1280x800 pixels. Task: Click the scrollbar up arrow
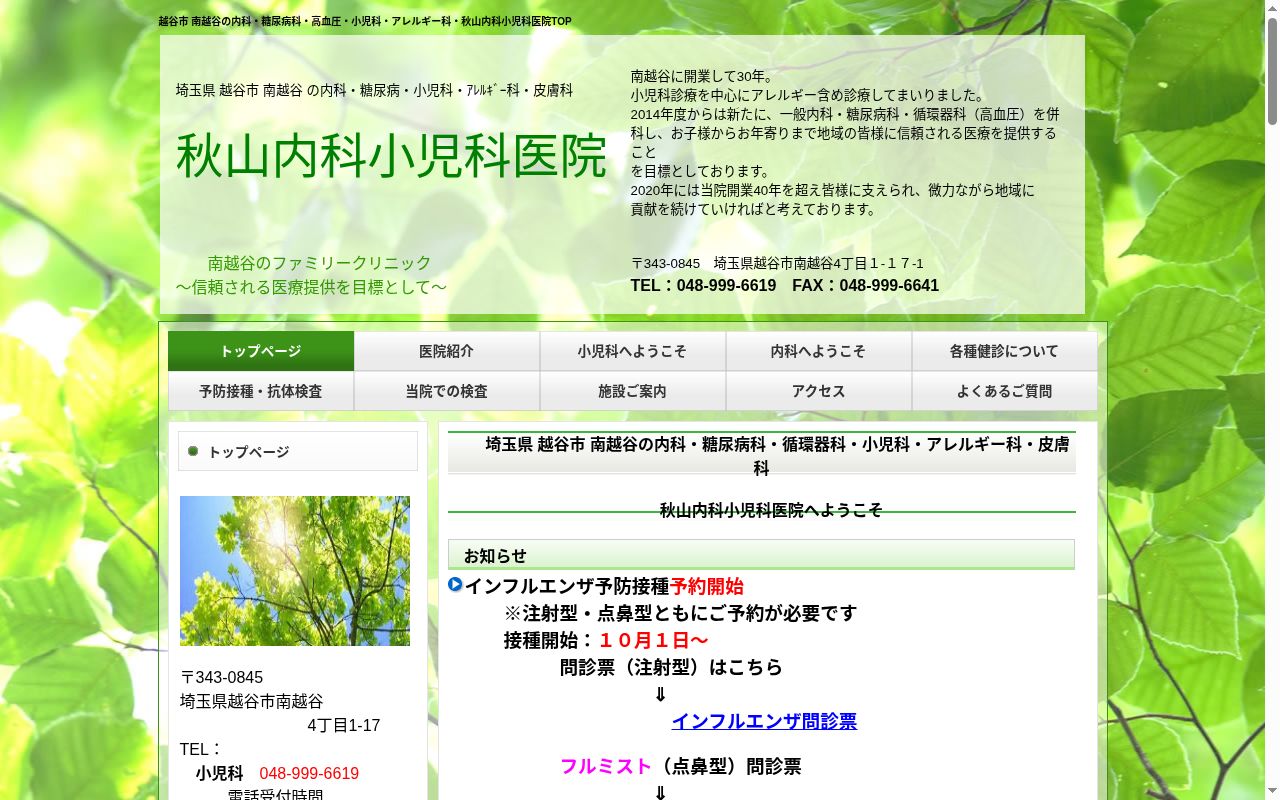click(x=1272, y=8)
